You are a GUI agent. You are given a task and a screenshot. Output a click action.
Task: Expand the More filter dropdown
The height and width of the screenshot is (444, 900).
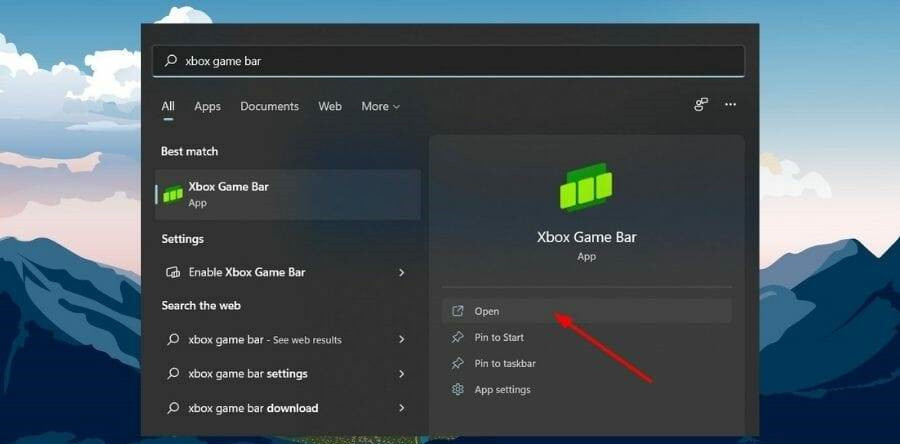(380, 107)
